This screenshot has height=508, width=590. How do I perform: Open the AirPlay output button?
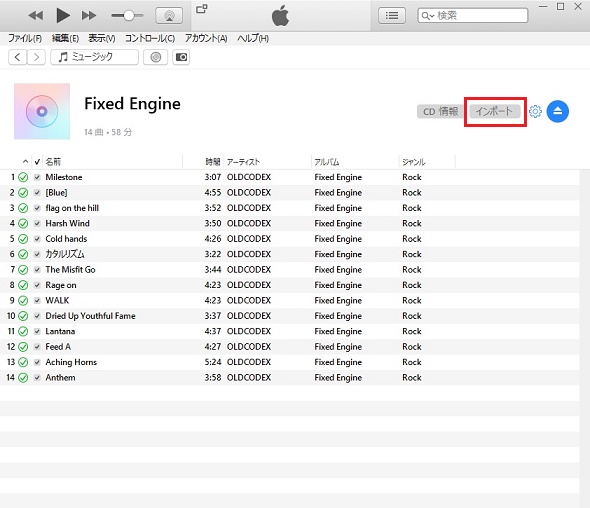coord(169,16)
